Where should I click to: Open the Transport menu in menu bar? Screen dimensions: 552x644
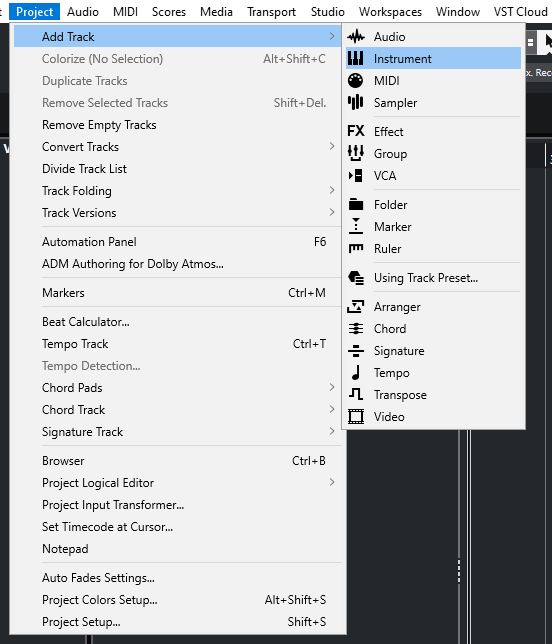click(271, 12)
